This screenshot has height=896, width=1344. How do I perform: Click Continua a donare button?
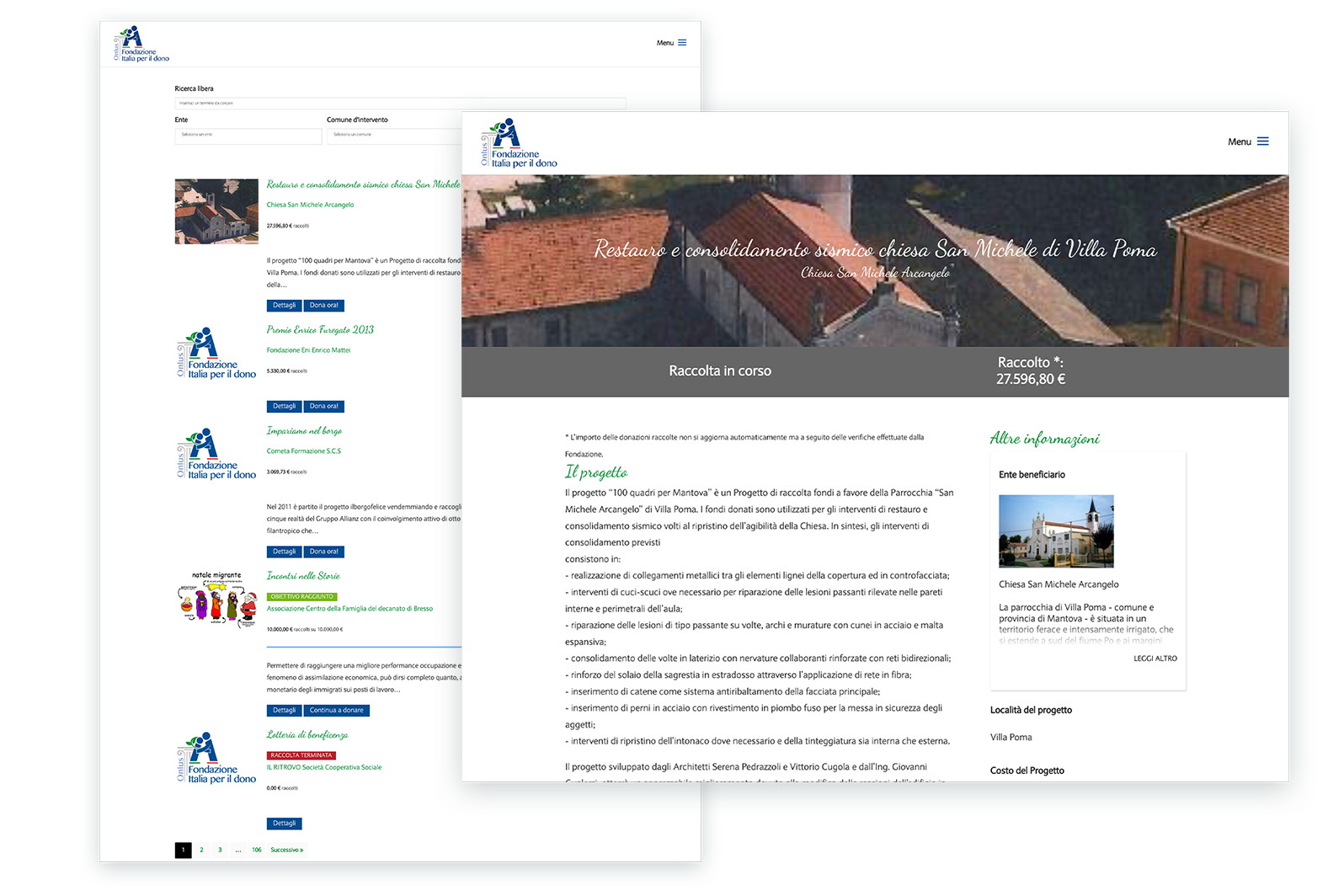(x=336, y=711)
